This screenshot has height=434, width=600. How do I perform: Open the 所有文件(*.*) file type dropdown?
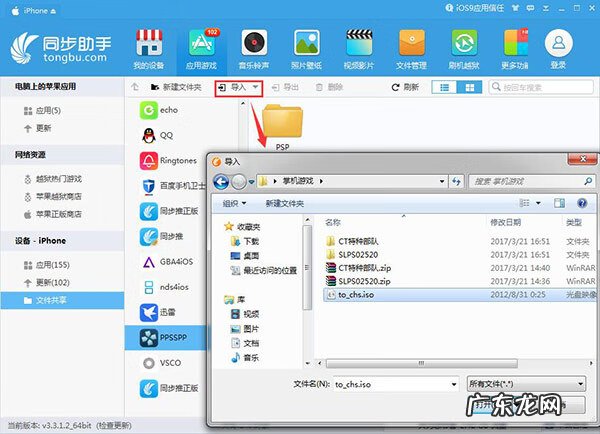pos(526,383)
